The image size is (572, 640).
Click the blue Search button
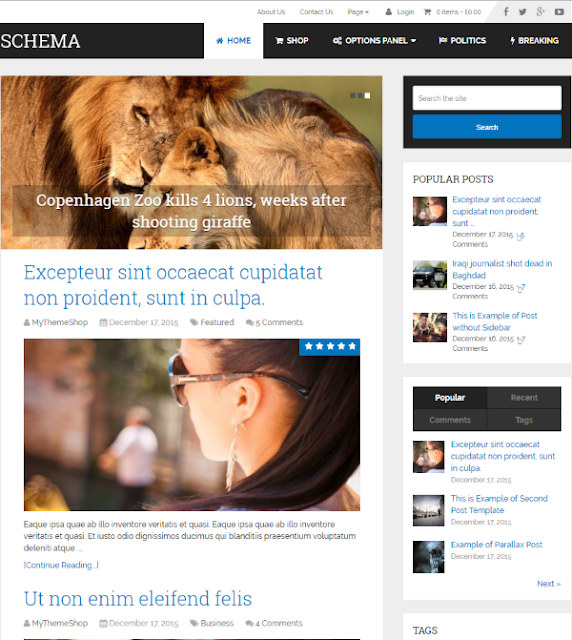click(487, 127)
